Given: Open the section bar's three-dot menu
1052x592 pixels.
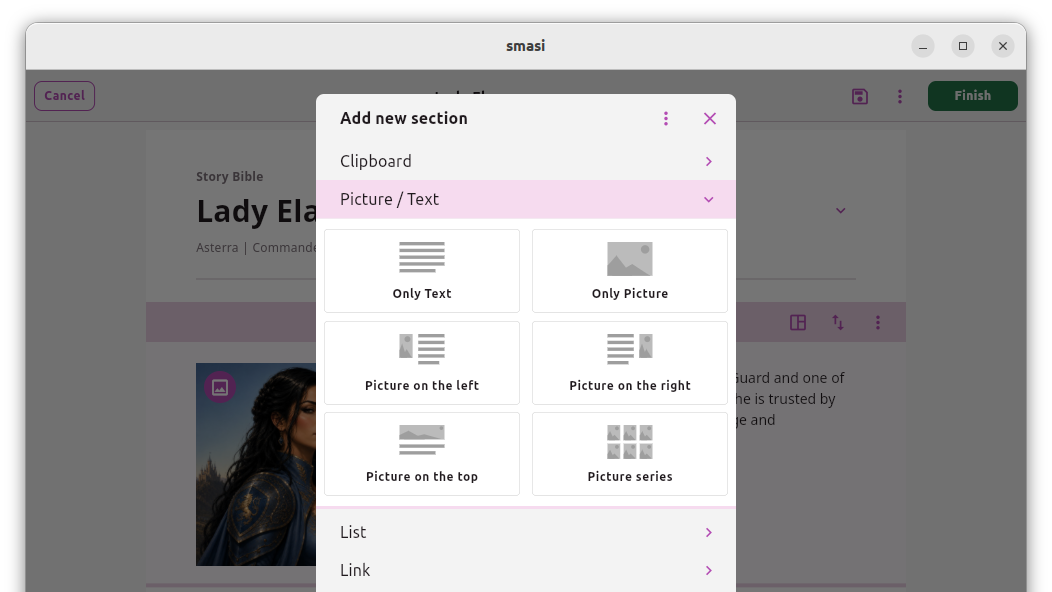Looking at the screenshot, I should point(878,323).
